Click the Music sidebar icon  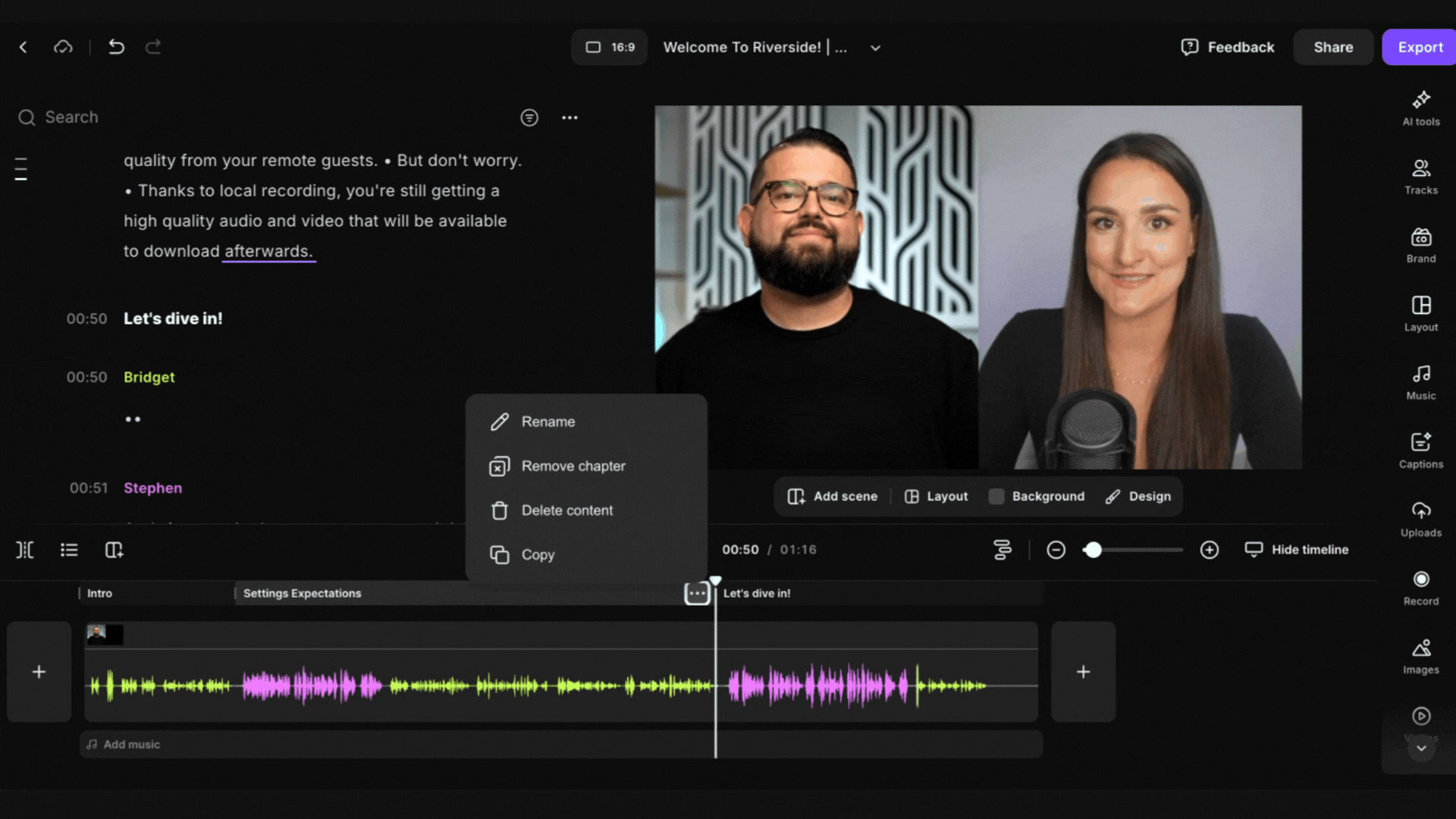1420,381
